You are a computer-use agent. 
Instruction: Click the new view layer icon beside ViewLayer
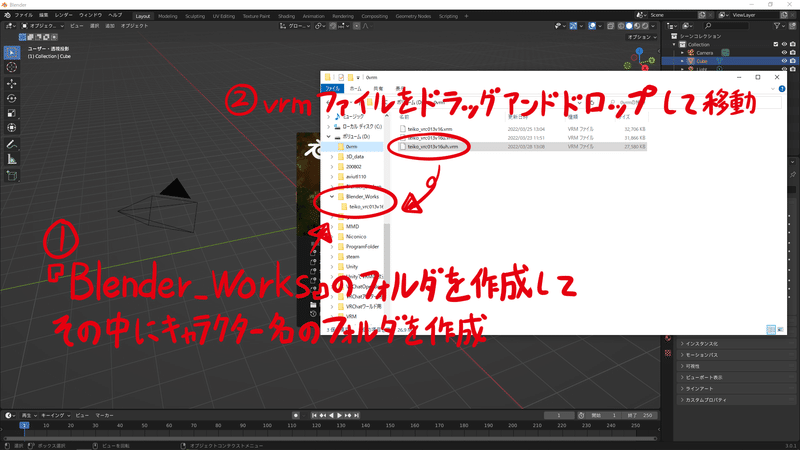point(784,15)
